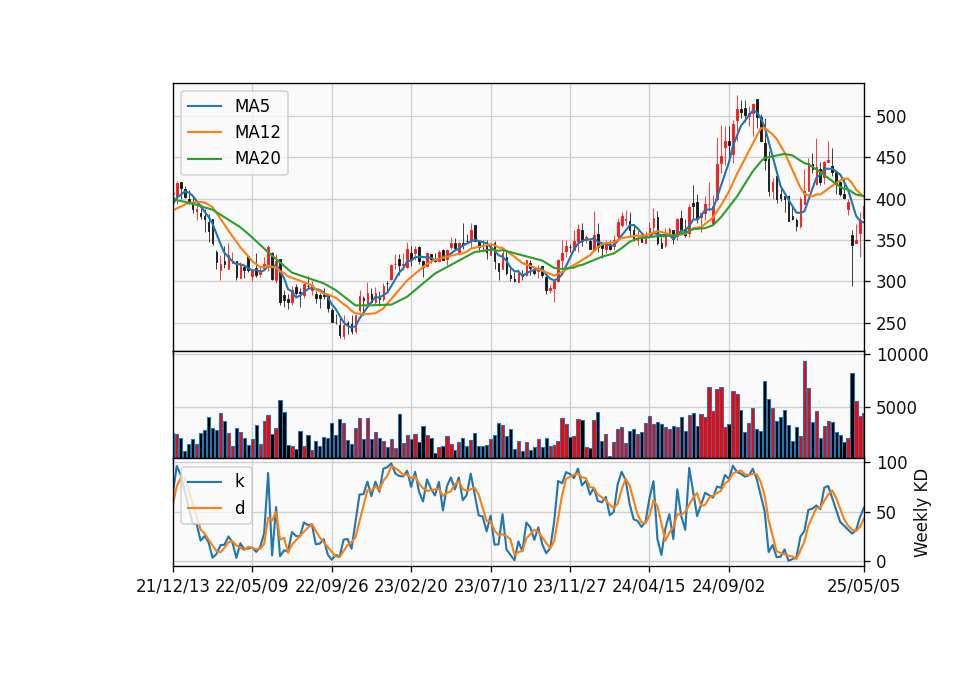Viewport: 960px width, 690px height.
Task: Click the 23/11/27 date tick label
Action: [569, 586]
